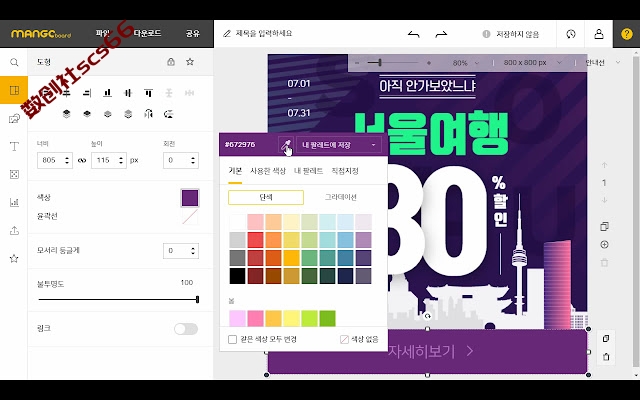
Task: Open the 공유 menu
Action: 193,33
